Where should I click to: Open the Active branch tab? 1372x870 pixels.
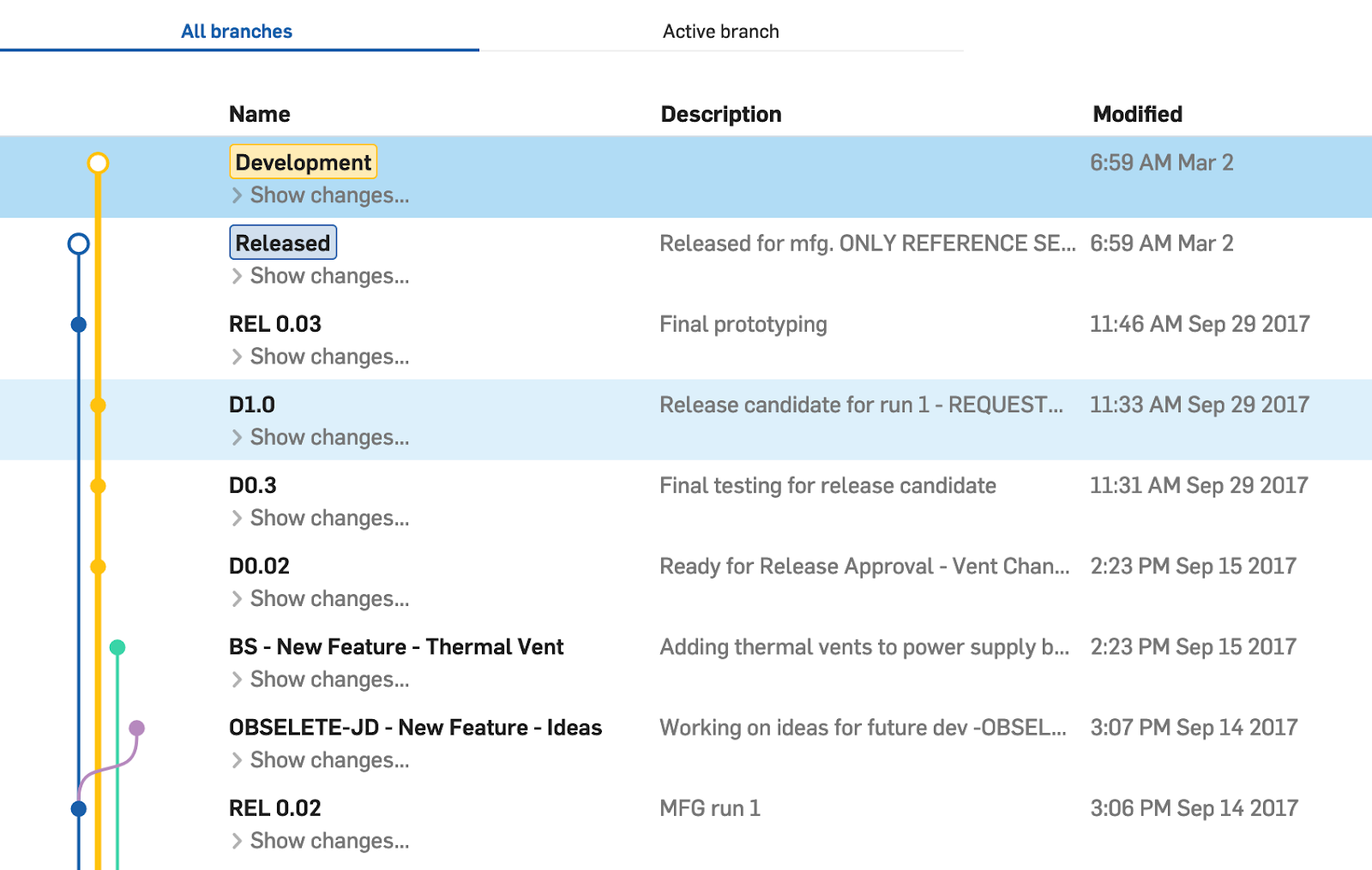click(x=720, y=32)
